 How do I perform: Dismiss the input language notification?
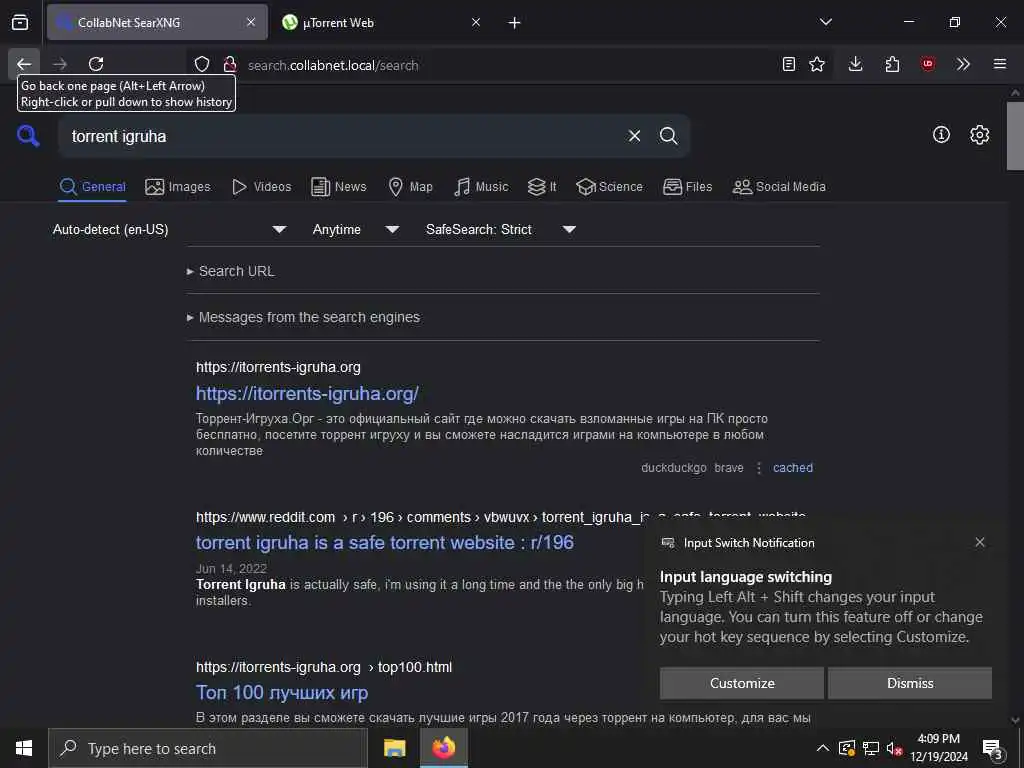point(910,683)
